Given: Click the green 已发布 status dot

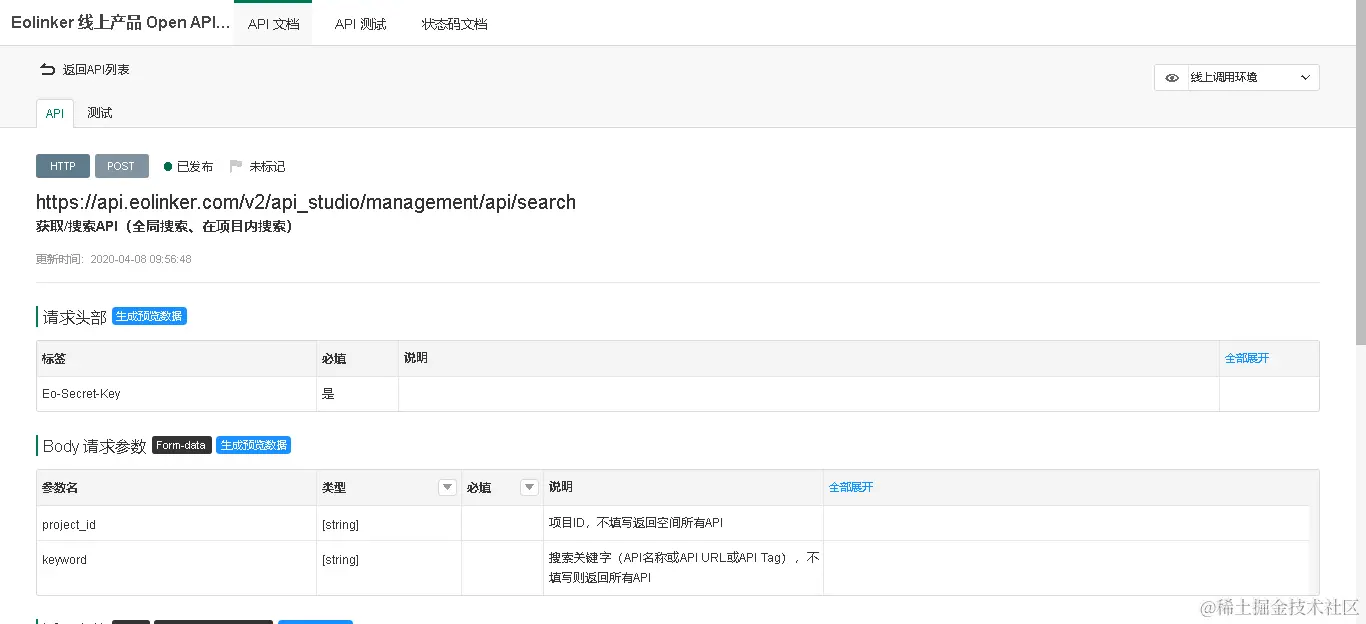Looking at the screenshot, I should [x=168, y=166].
